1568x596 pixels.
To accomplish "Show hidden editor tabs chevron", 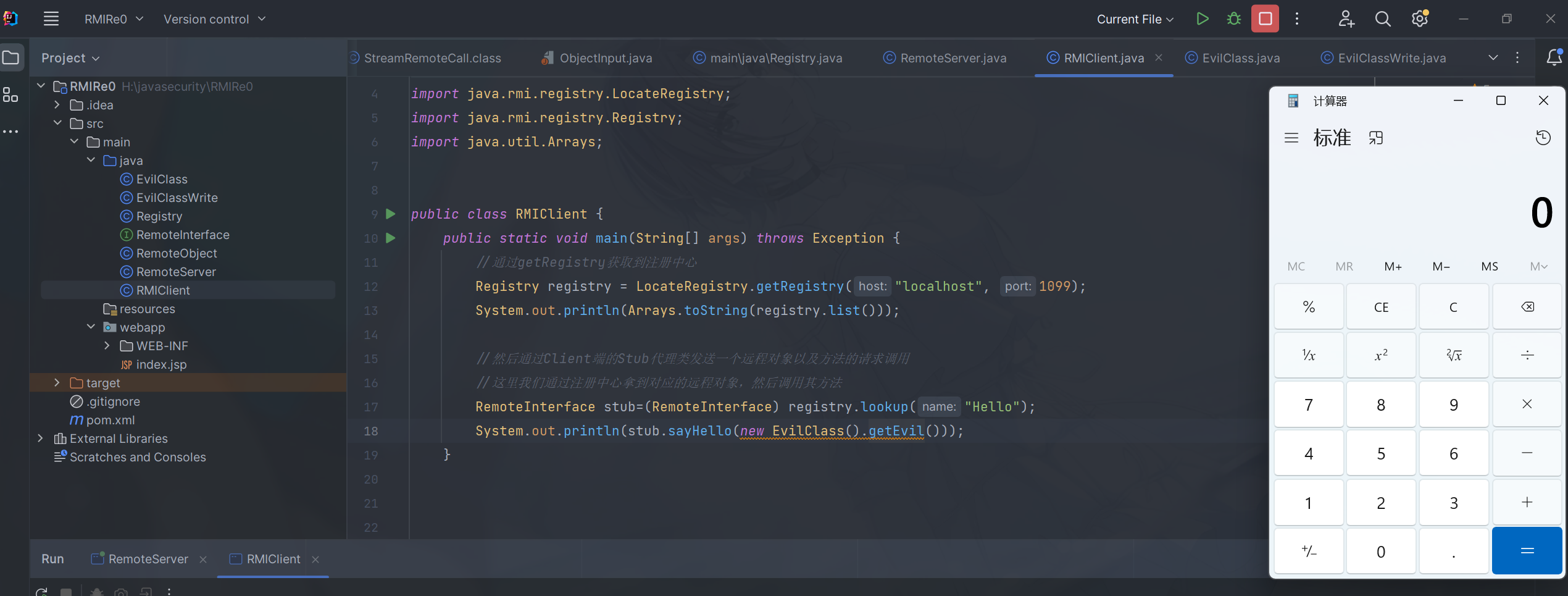I will click(x=1493, y=57).
